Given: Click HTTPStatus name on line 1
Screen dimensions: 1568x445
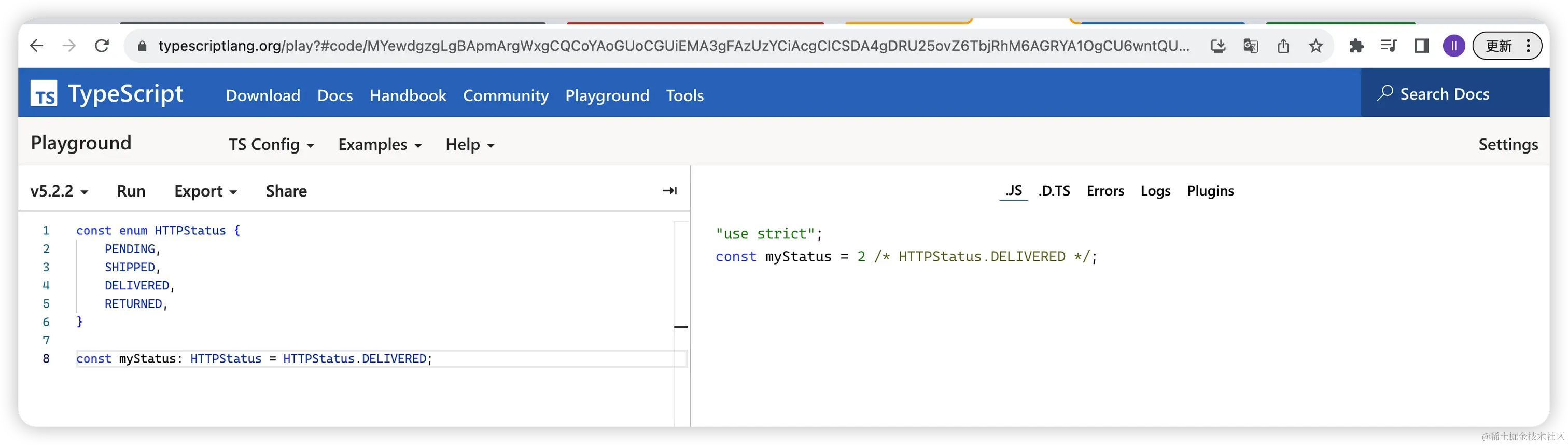Looking at the screenshot, I should [190, 231].
